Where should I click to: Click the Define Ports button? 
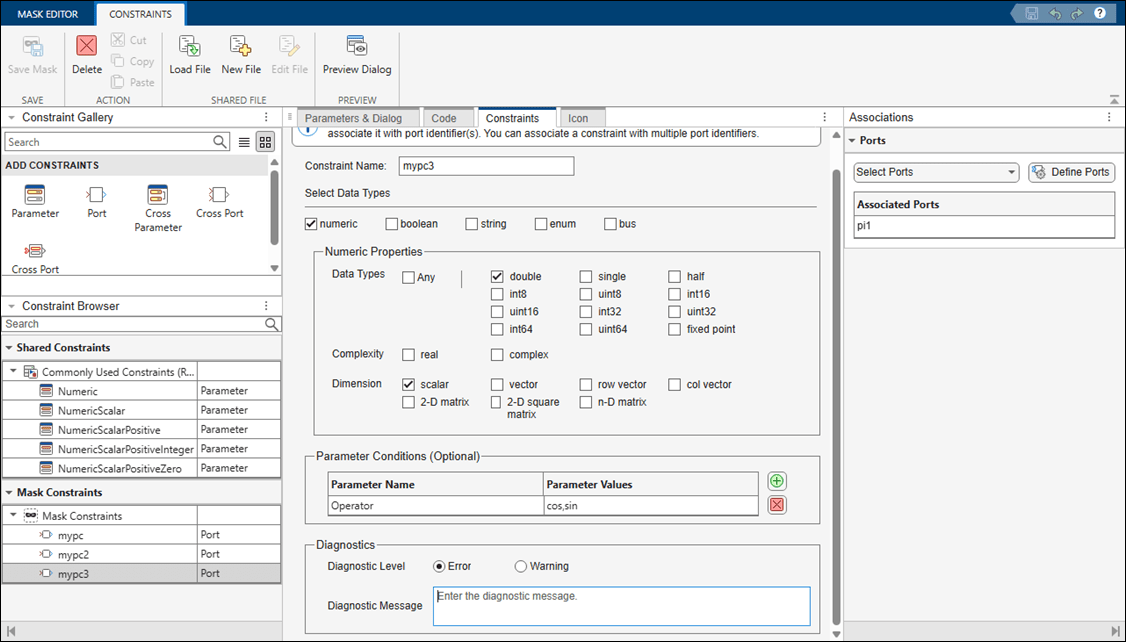tap(1071, 172)
